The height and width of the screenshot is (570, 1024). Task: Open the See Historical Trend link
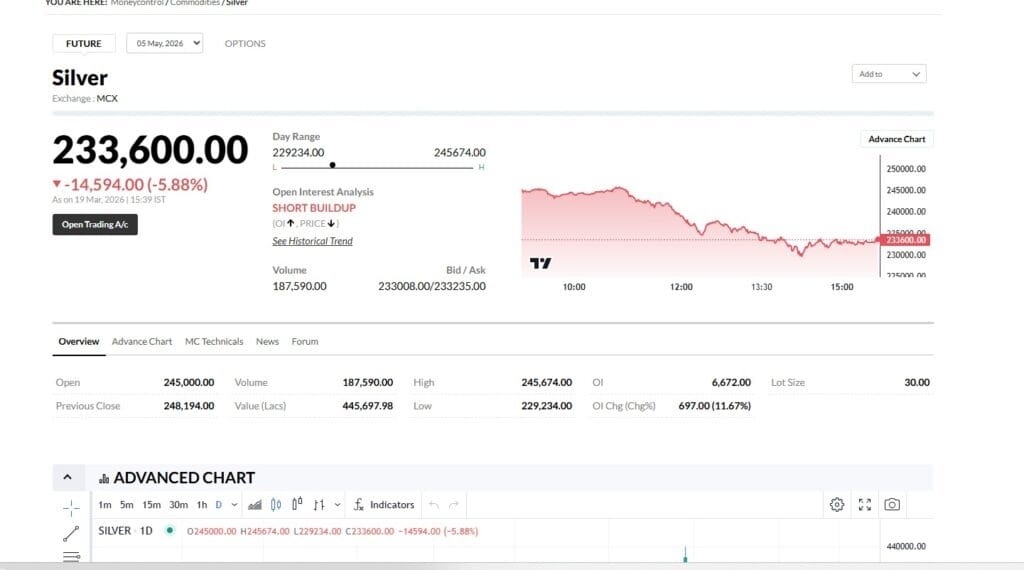coord(312,241)
